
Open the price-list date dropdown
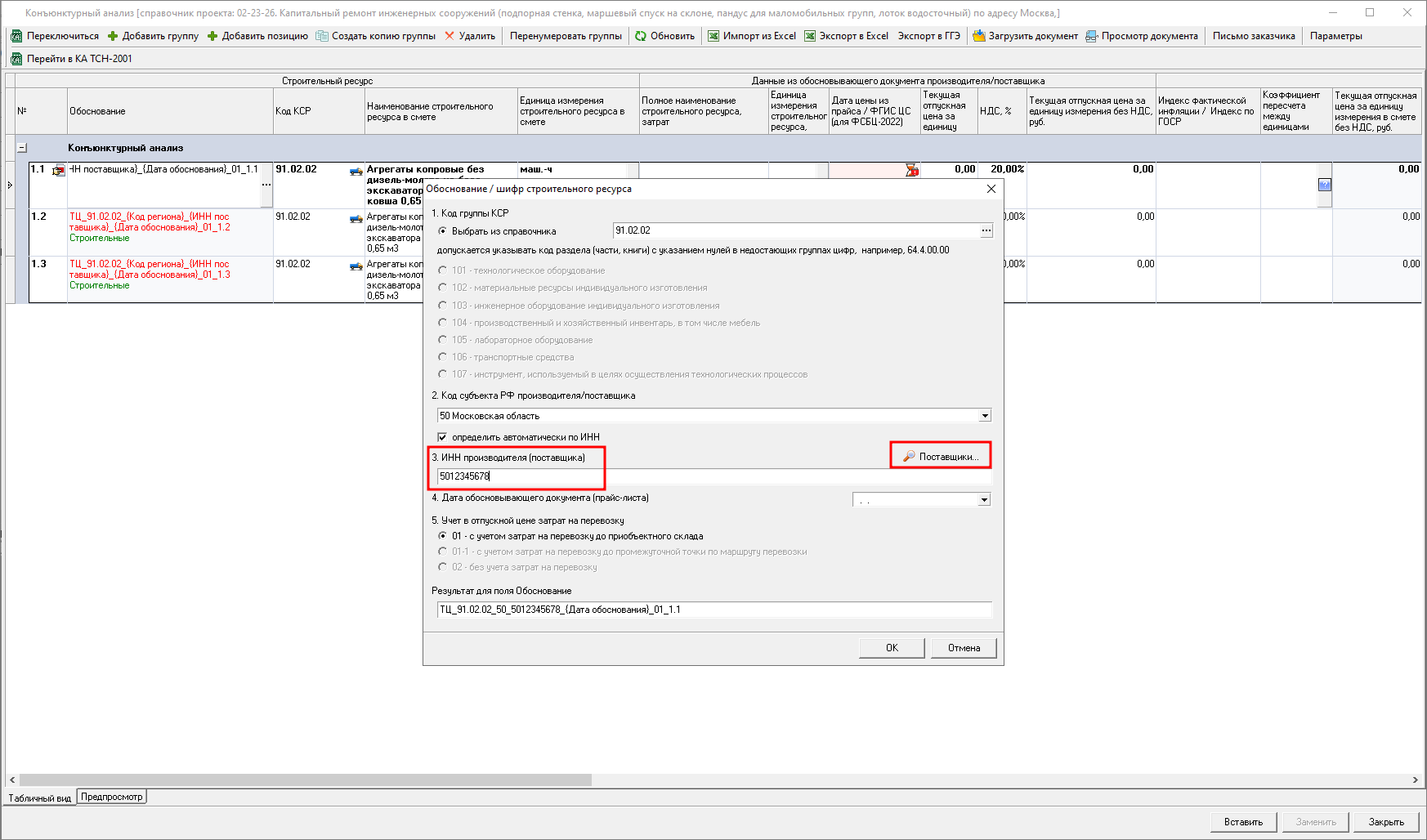pos(984,499)
